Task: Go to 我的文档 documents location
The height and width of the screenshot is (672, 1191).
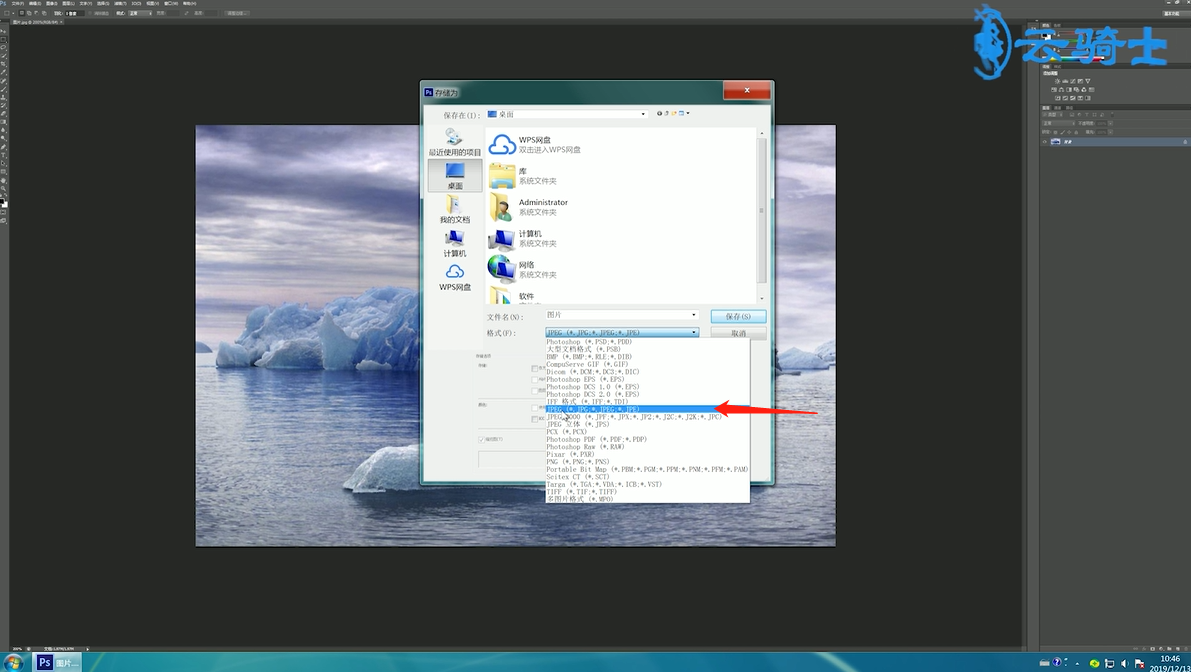Action: pyautogui.click(x=454, y=210)
